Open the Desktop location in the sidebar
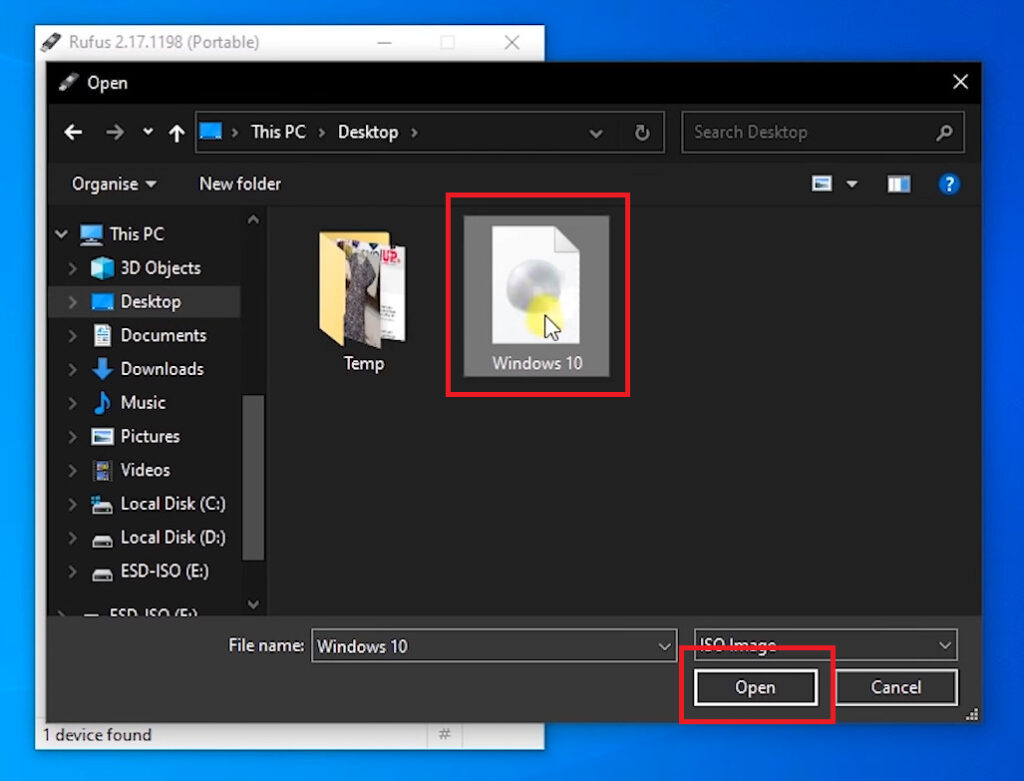The height and width of the screenshot is (781, 1024). pyautogui.click(x=152, y=301)
